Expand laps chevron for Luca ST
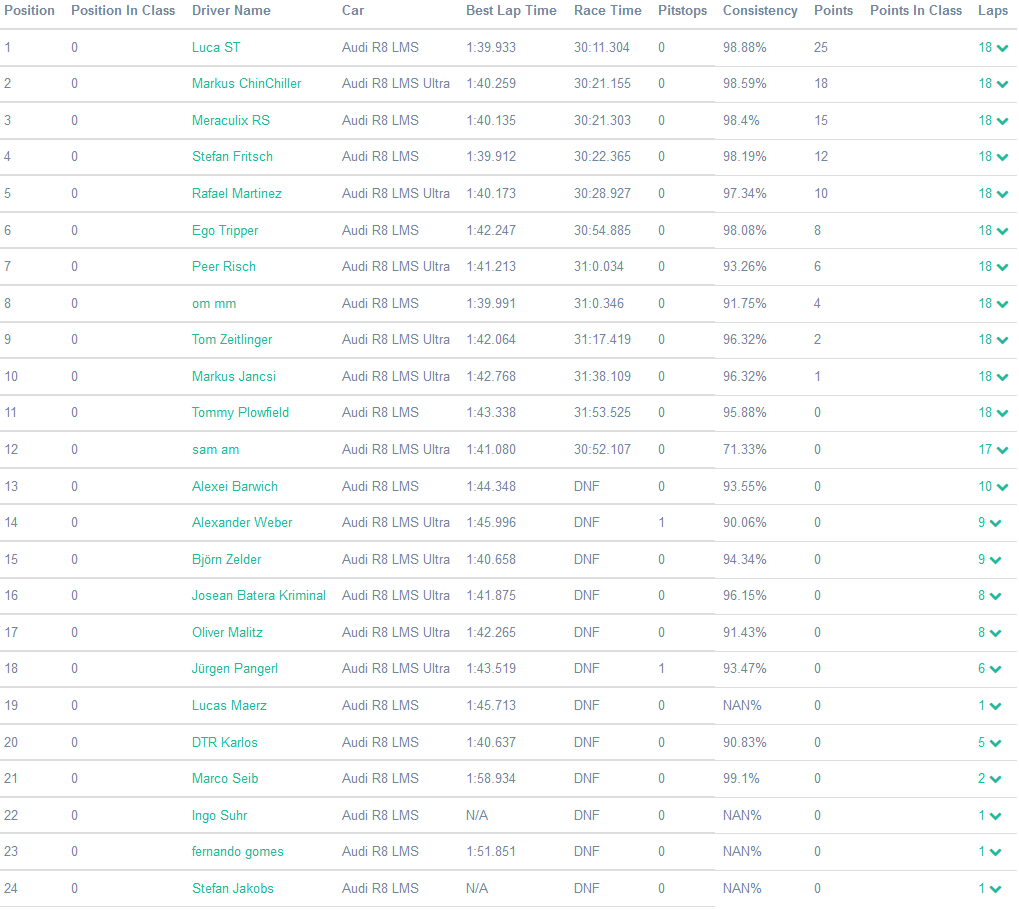 [x=1002, y=48]
